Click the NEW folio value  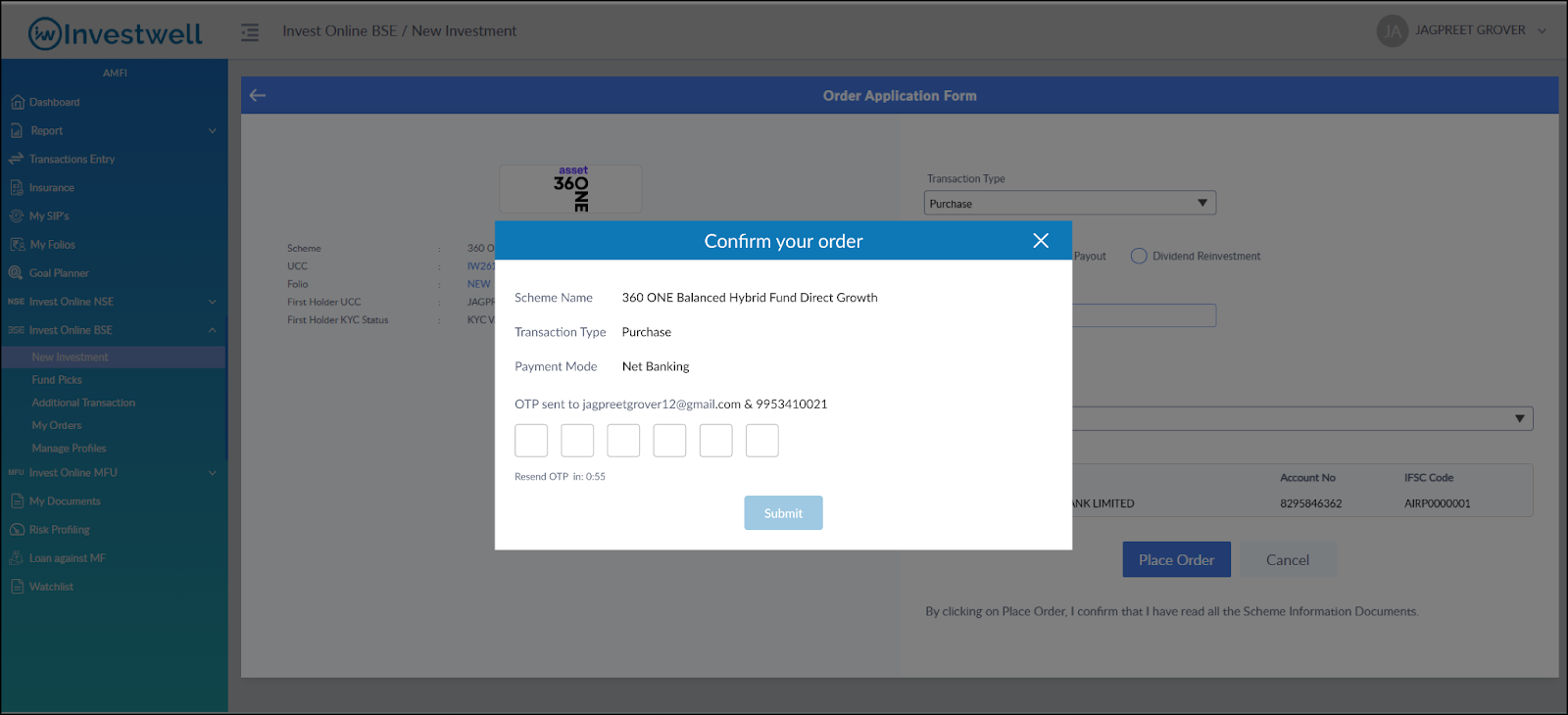coord(478,284)
